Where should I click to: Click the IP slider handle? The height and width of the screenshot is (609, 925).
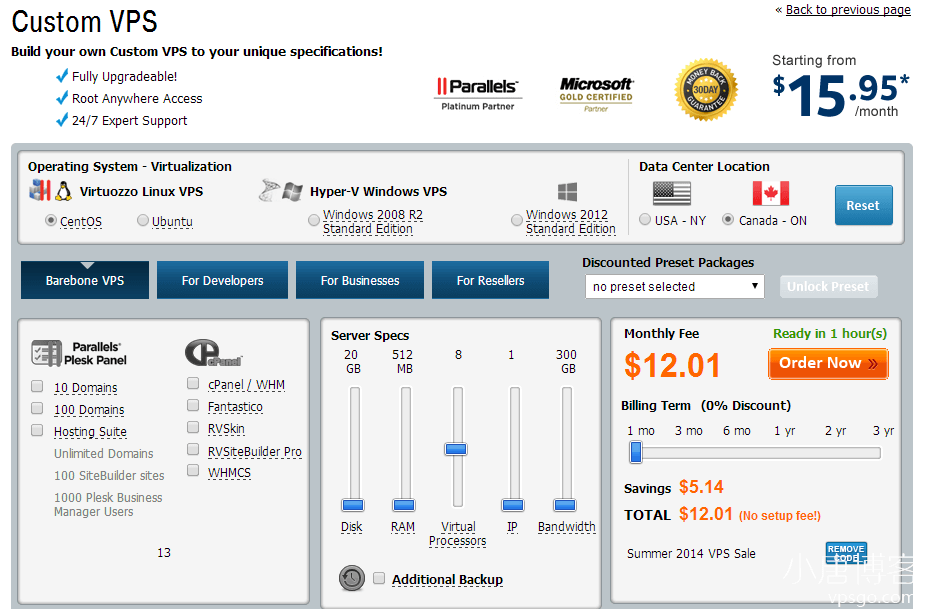click(x=513, y=505)
